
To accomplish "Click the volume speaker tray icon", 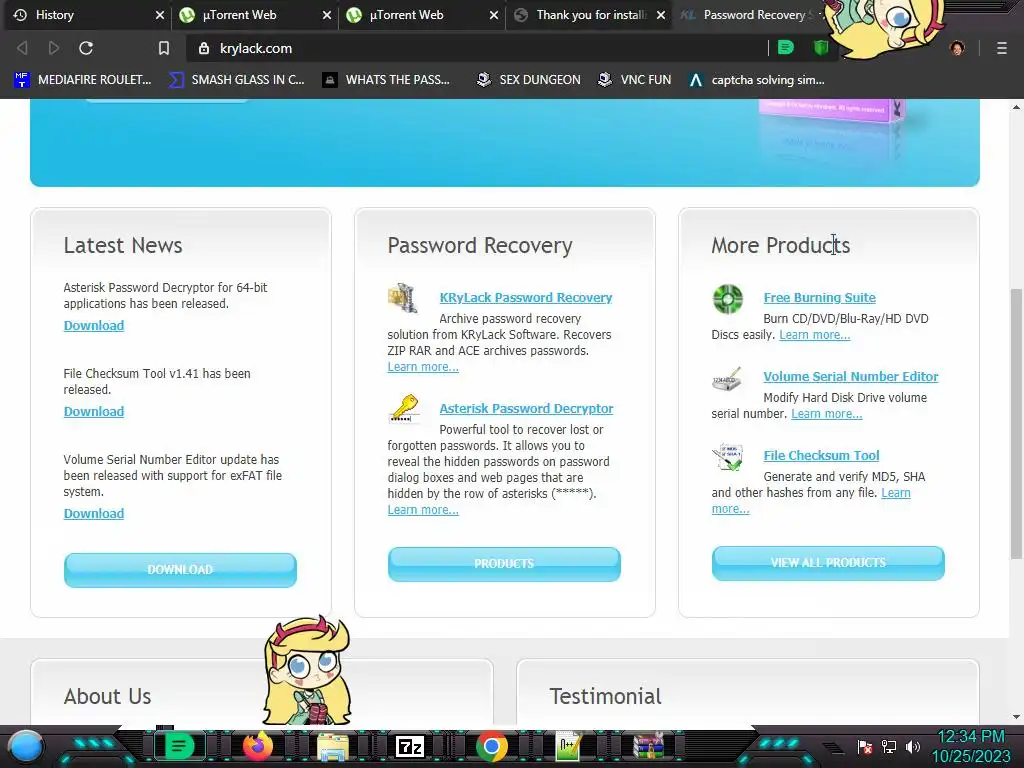I will [913, 746].
